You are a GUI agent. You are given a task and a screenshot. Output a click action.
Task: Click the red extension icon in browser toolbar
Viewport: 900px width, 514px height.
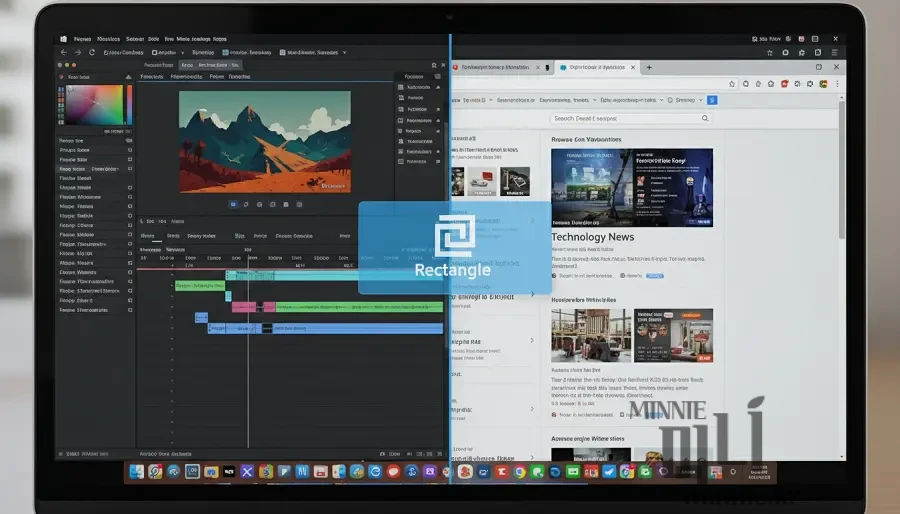coord(785,84)
